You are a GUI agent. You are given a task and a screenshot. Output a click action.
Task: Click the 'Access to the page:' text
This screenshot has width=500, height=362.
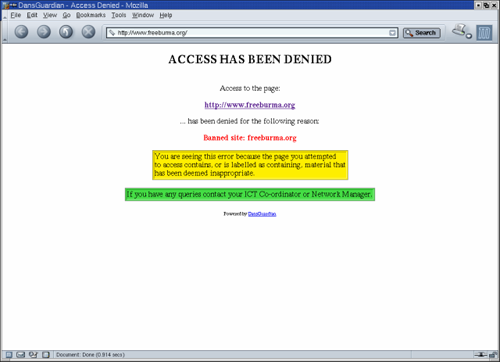(250, 88)
